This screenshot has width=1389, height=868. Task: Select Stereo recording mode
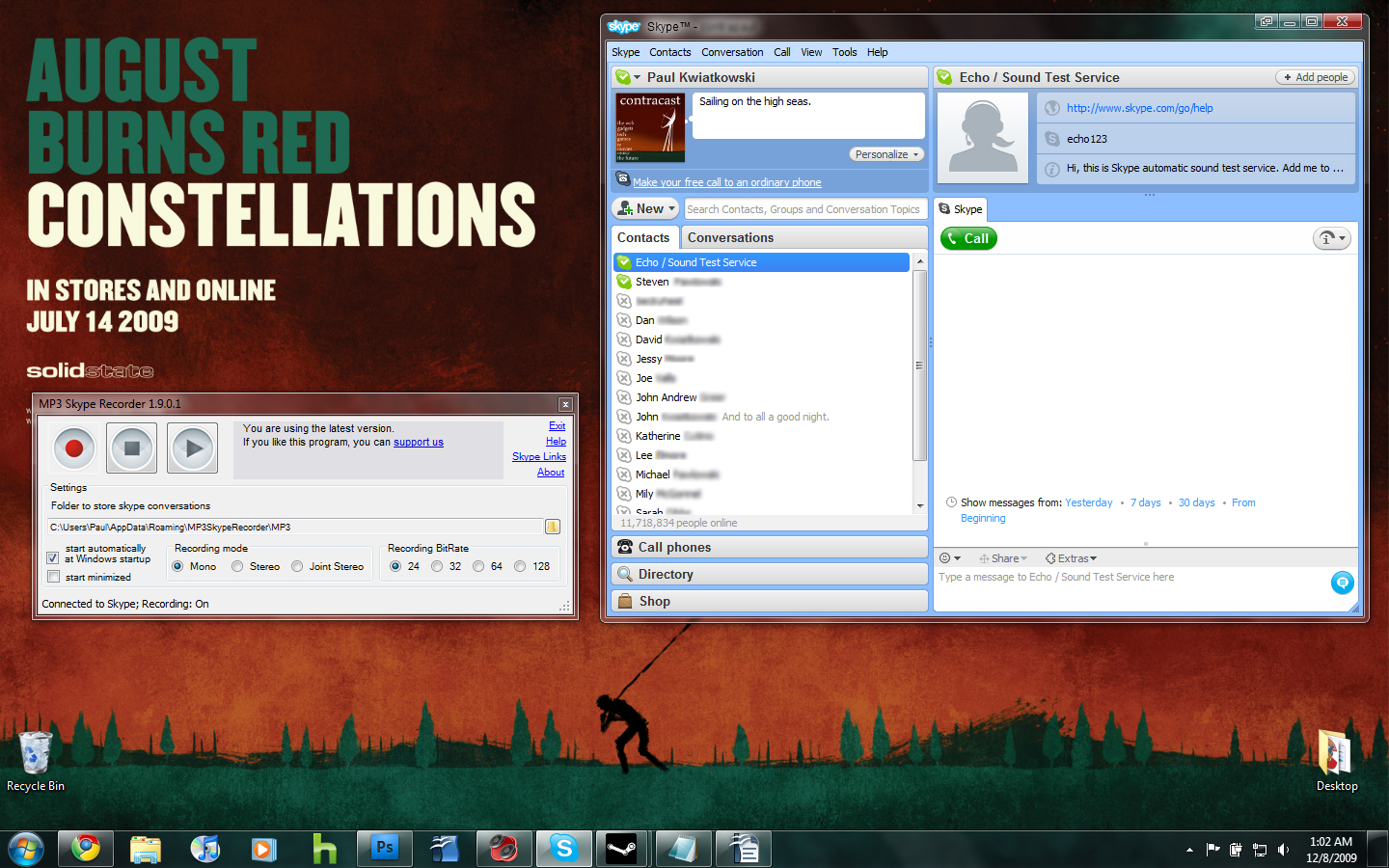(237, 566)
